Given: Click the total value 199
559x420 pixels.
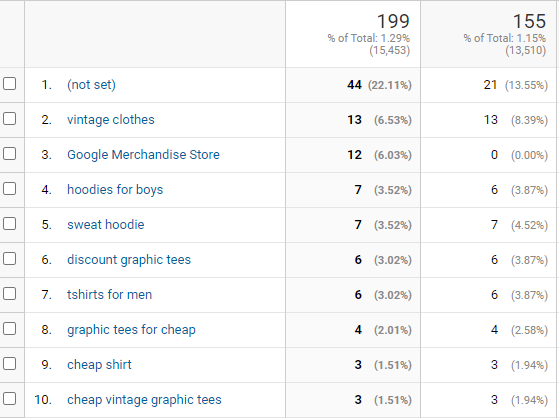Looking at the screenshot, I should (x=393, y=21).
